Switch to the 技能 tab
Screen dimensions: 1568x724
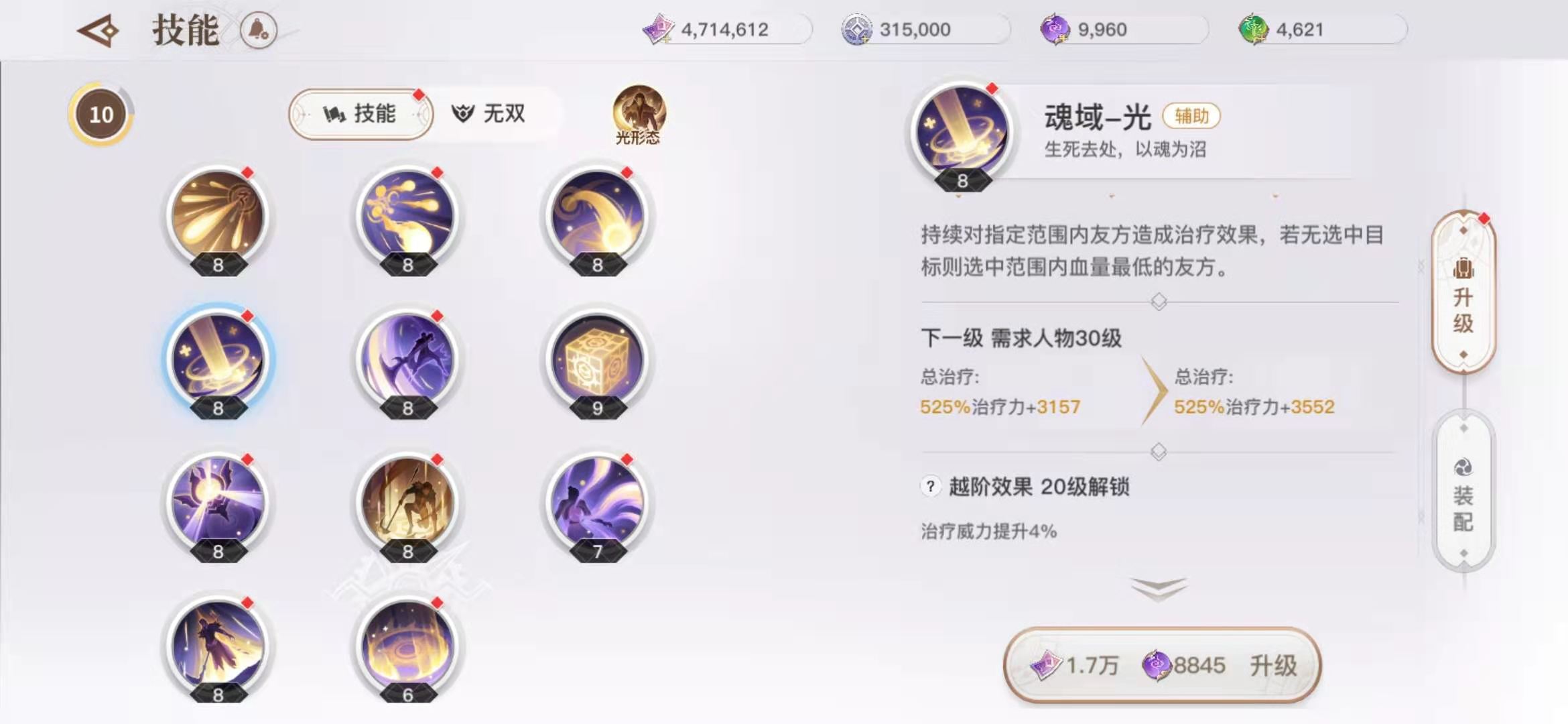(x=361, y=114)
